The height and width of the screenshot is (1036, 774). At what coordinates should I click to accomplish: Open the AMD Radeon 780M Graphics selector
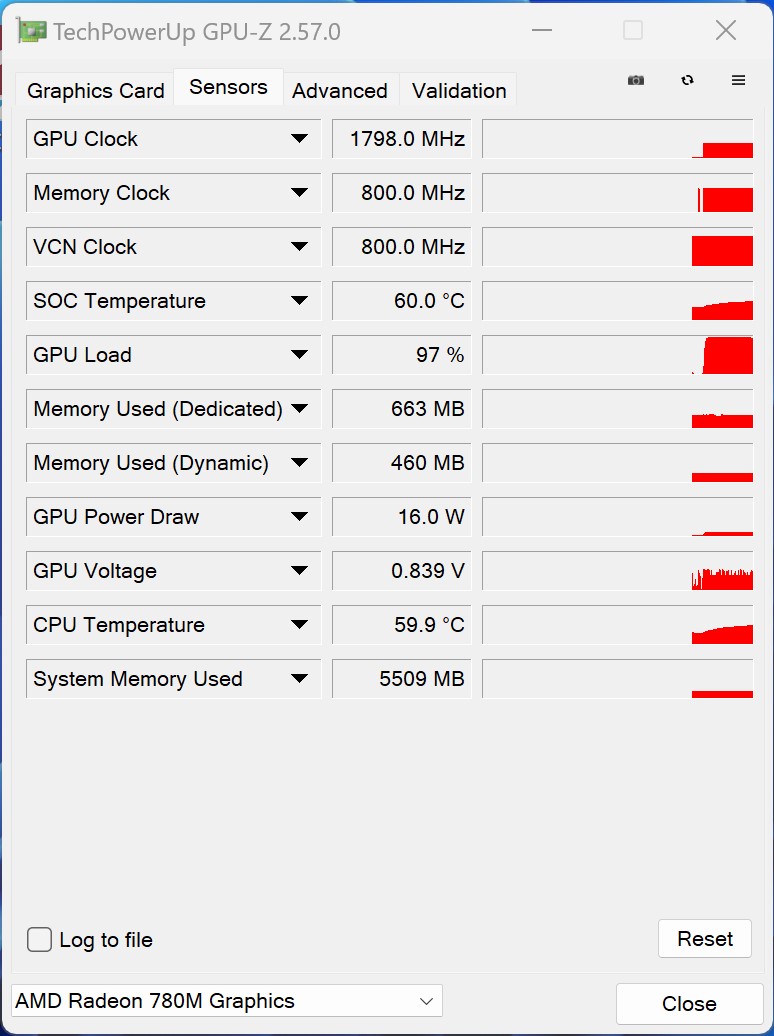(x=227, y=1001)
